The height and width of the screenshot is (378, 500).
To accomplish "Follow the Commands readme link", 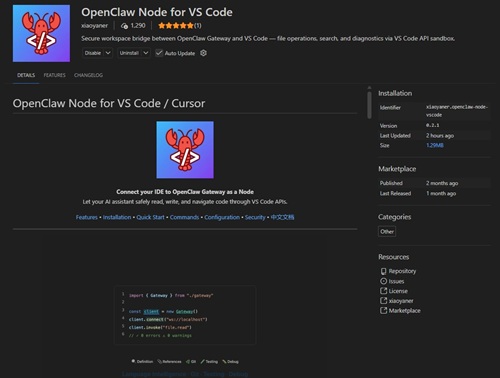I will [184, 217].
